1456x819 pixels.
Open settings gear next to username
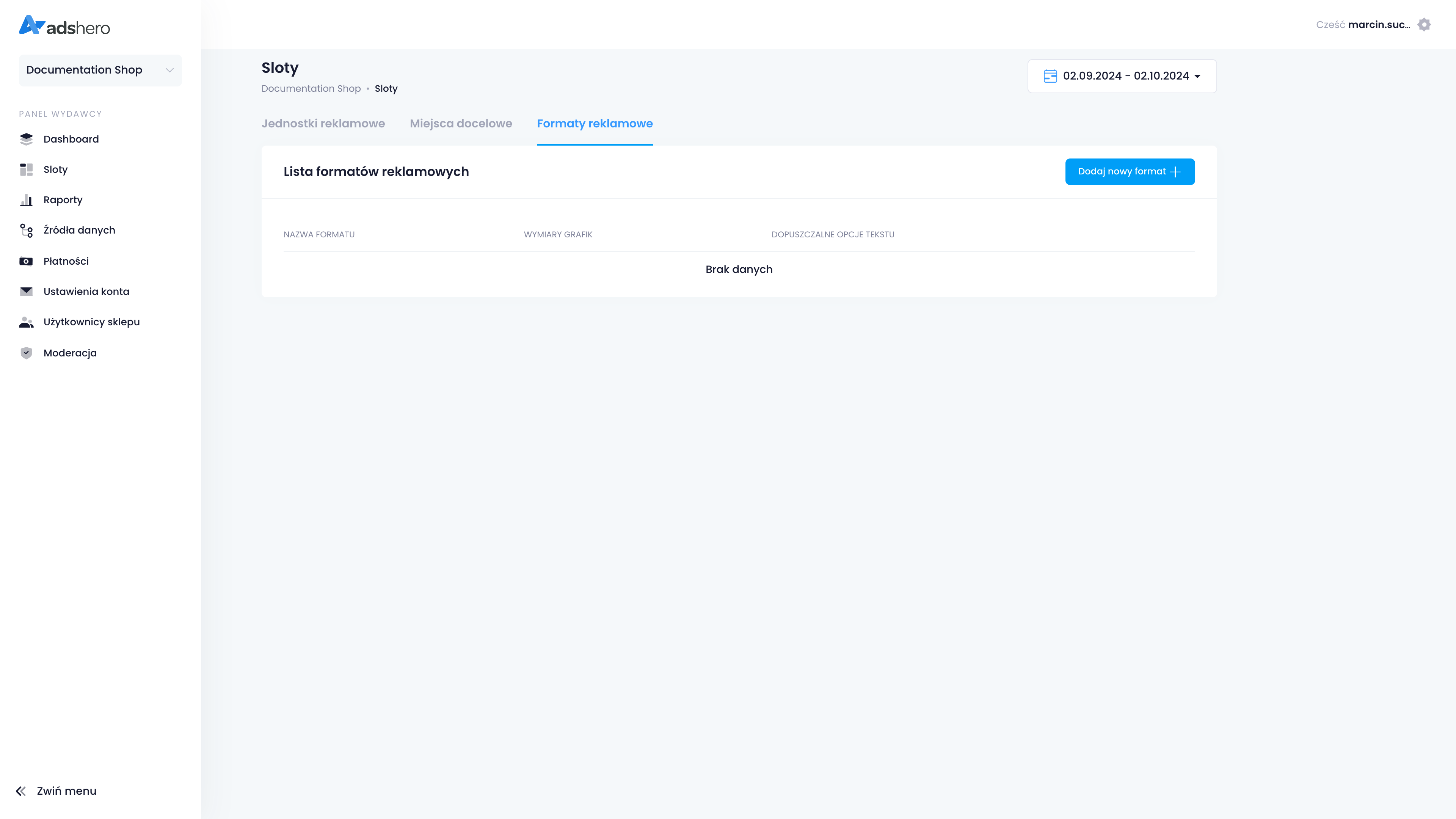[x=1424, y=25]
